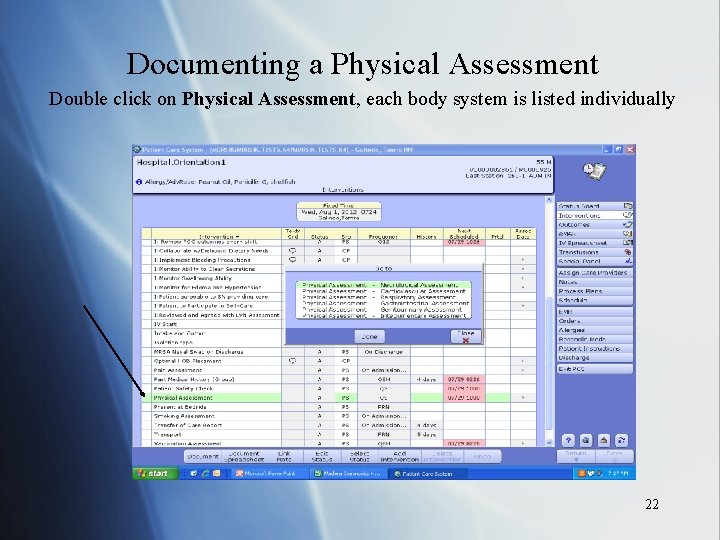Image resolution: width=720 pixels, height=540 pixels.
Task: Click the Document toolbar button
Action: 202,456
